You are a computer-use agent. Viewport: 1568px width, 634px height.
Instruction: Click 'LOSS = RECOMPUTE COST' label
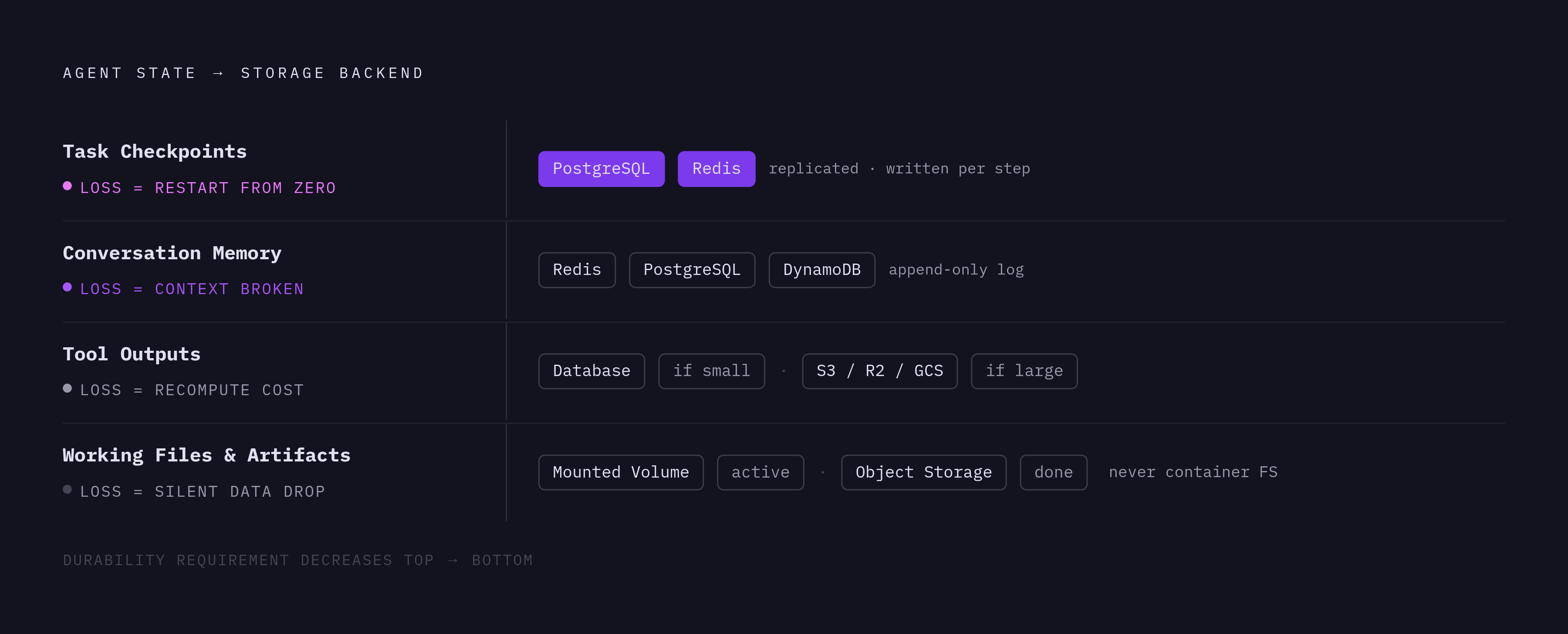[192, 390]
